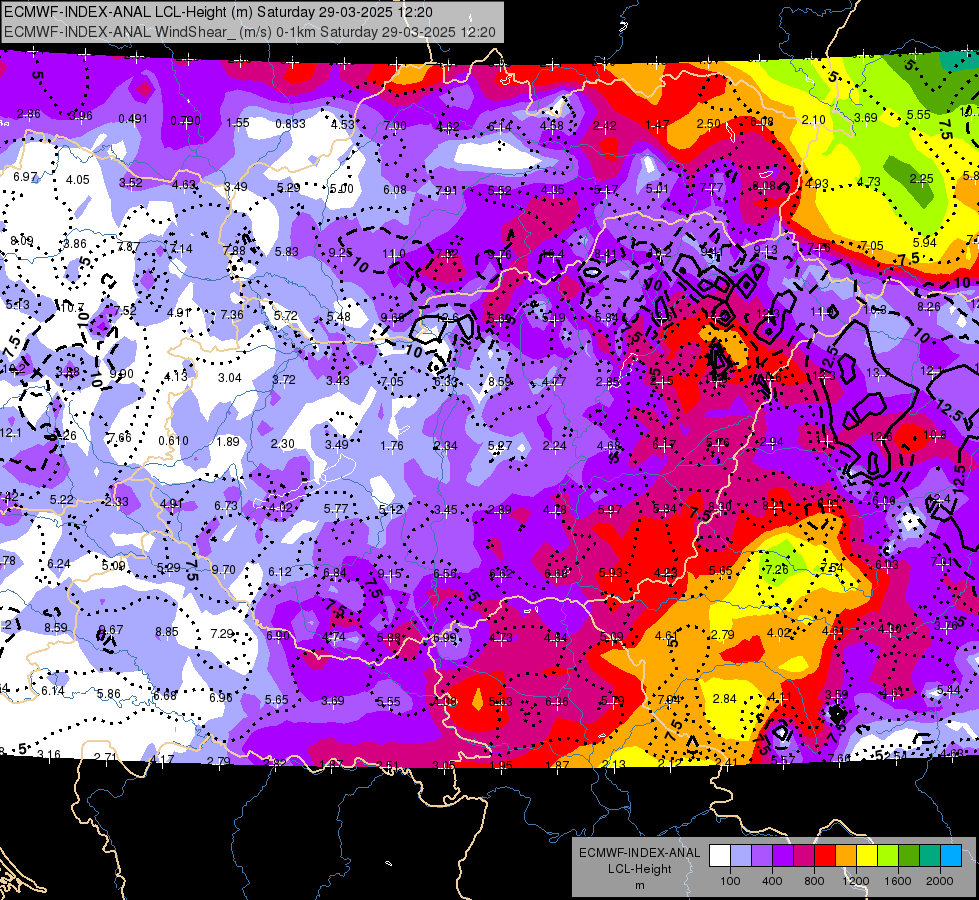Click the teal legend swatch
The width and height of the screenshot is (979, 900).
click(930, 856)
